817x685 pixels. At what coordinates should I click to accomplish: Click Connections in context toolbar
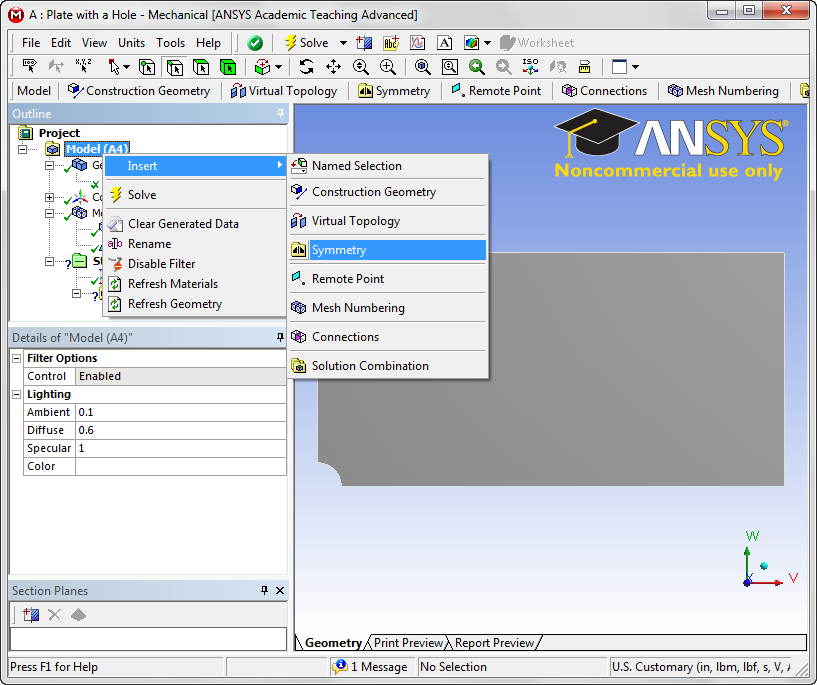[x=604, y=91]
